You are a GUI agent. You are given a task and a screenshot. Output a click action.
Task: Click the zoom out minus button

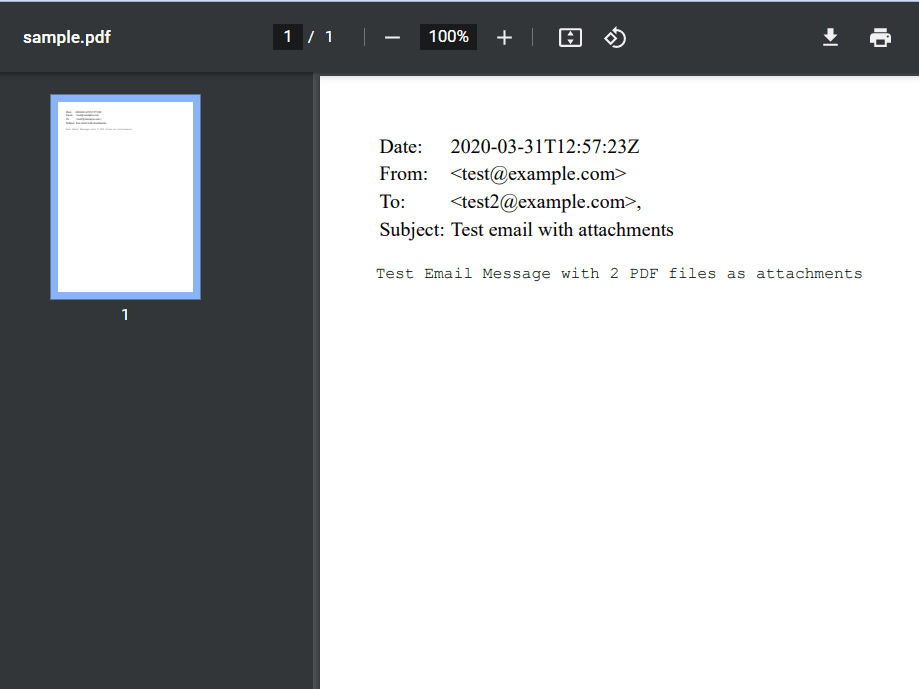coord(391,37)
